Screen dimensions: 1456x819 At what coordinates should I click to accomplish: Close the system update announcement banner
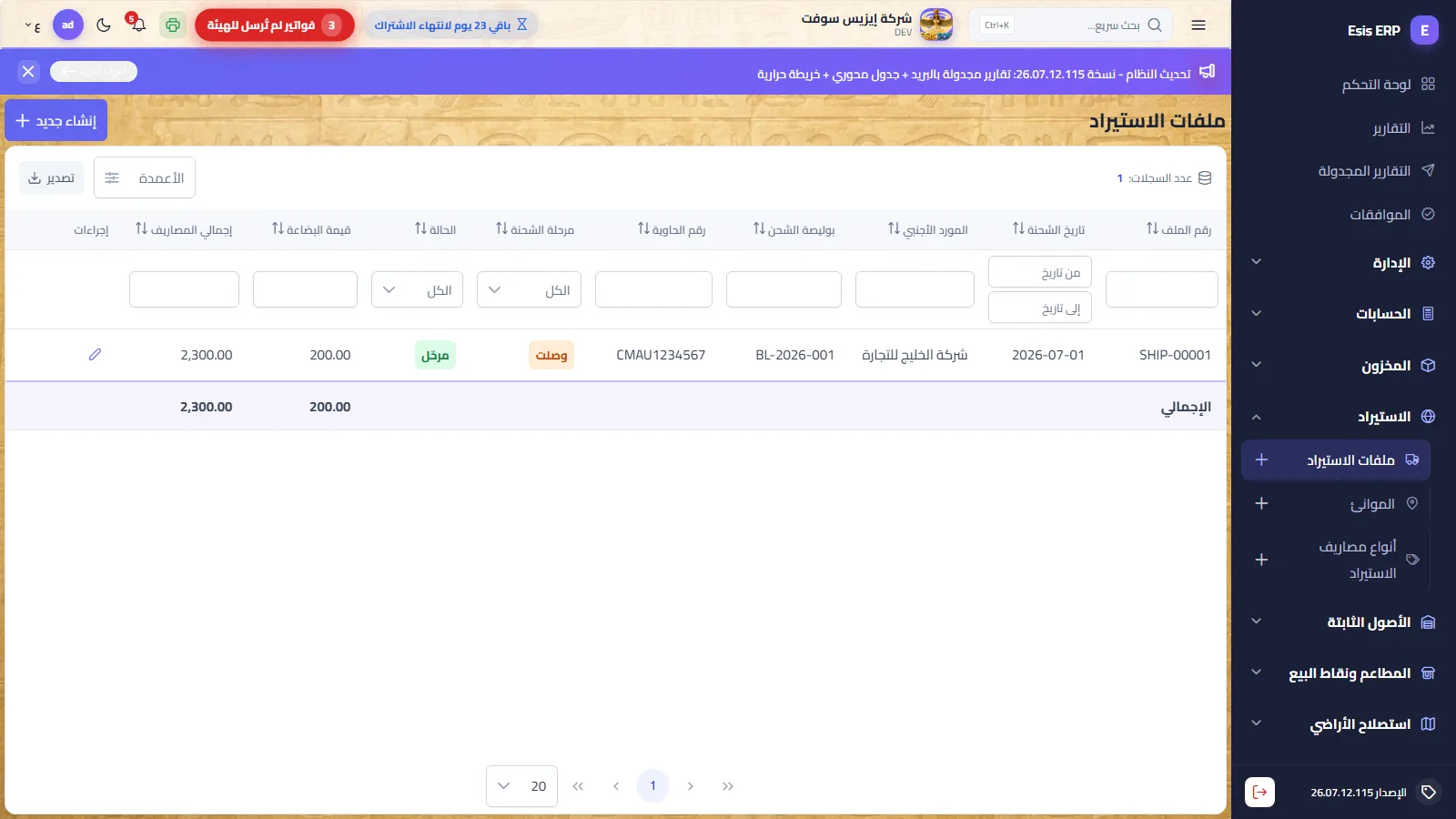(28, 71)
